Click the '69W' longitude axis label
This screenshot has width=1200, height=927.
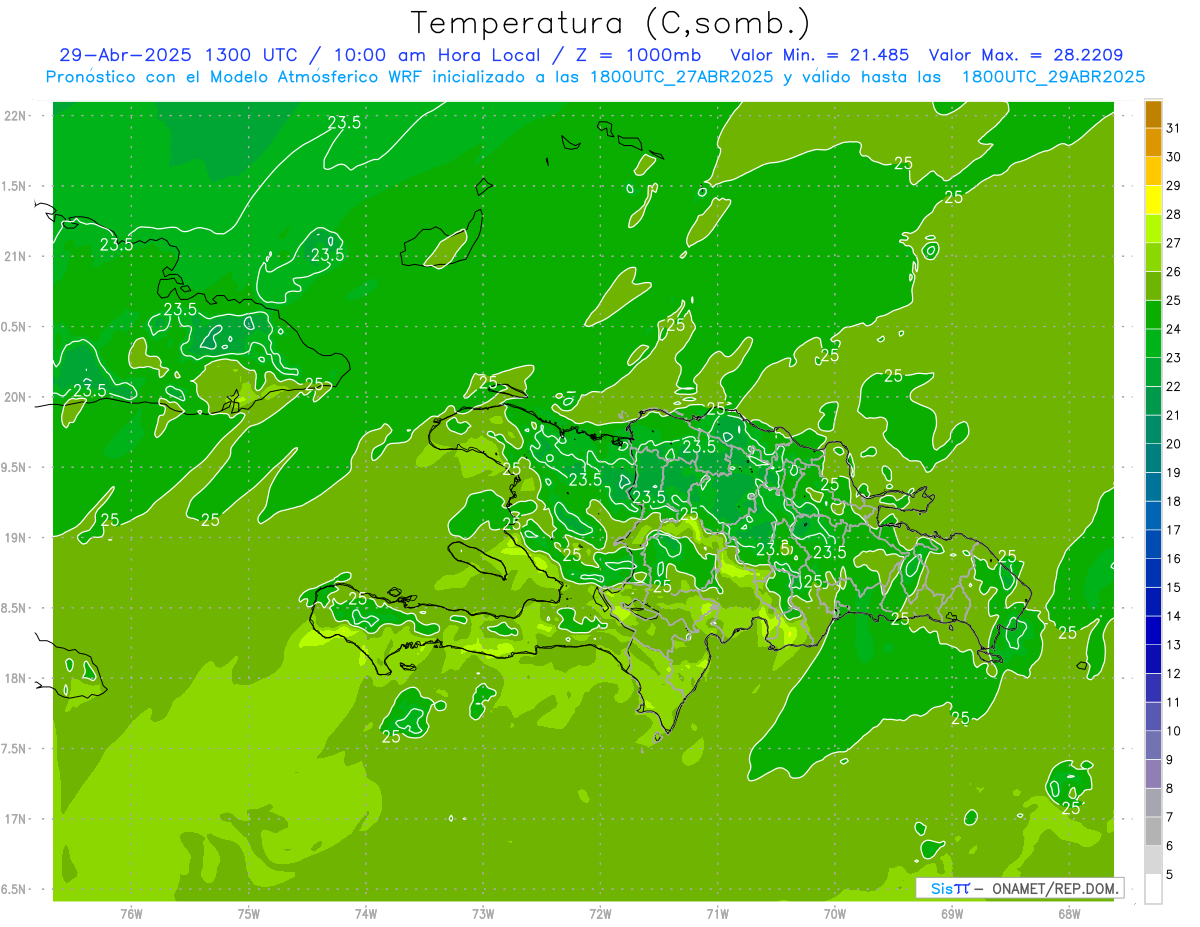[952, 915]
